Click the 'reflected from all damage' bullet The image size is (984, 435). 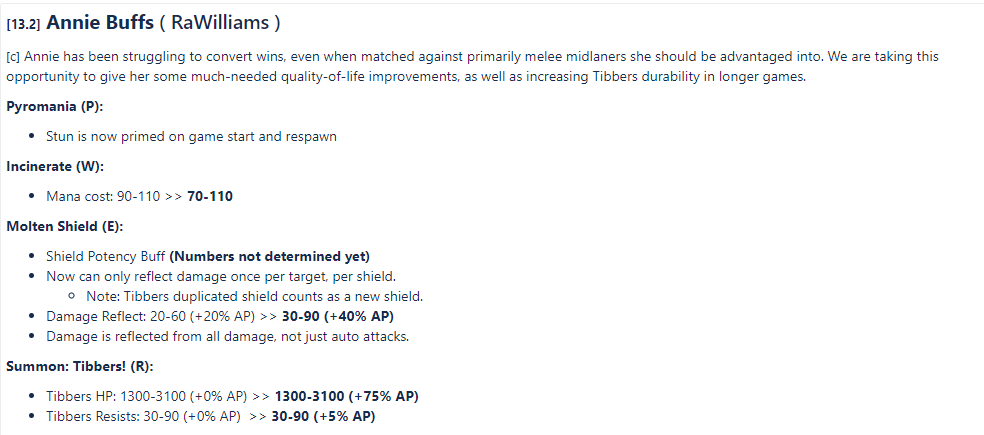click(x=227, y=336)
